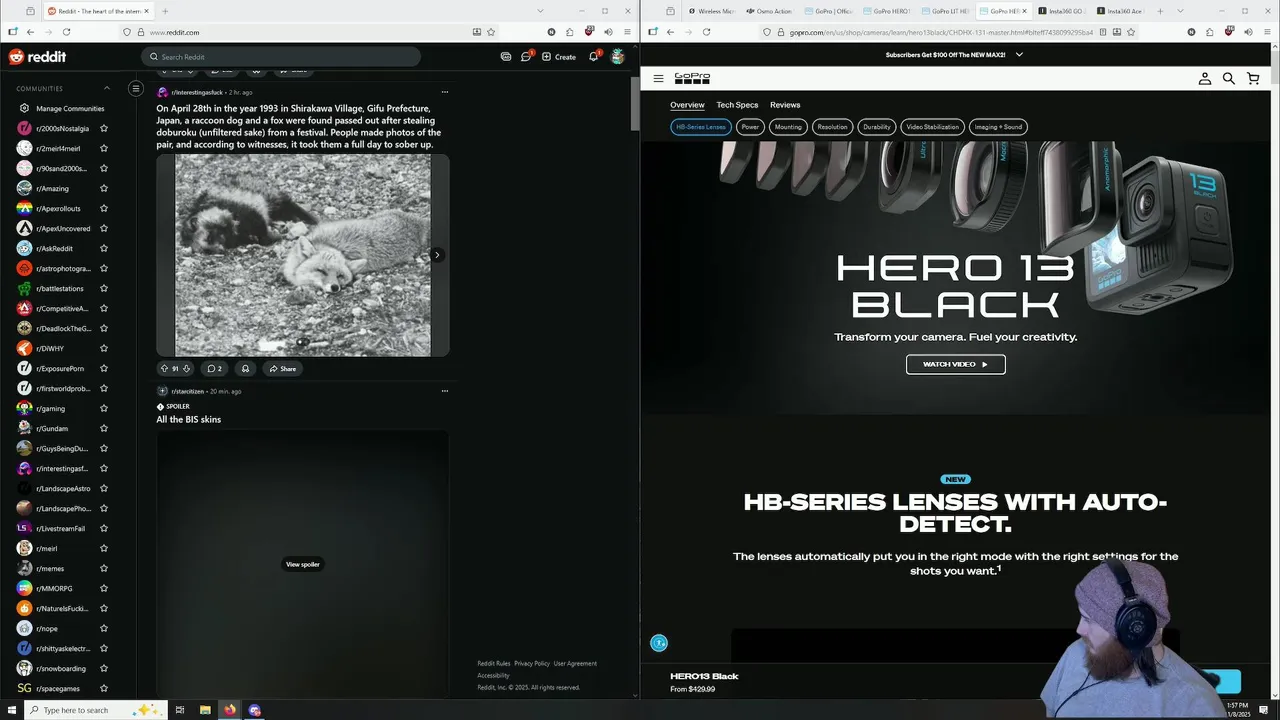
Task: Open GoPro account profile icon
Action: pos(1205,78)
